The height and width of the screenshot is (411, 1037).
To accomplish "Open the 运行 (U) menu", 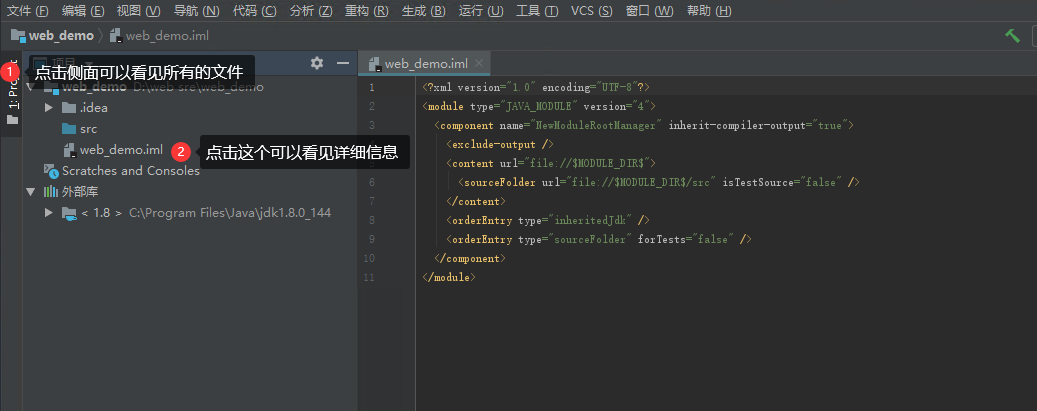I will click(481, 11).
